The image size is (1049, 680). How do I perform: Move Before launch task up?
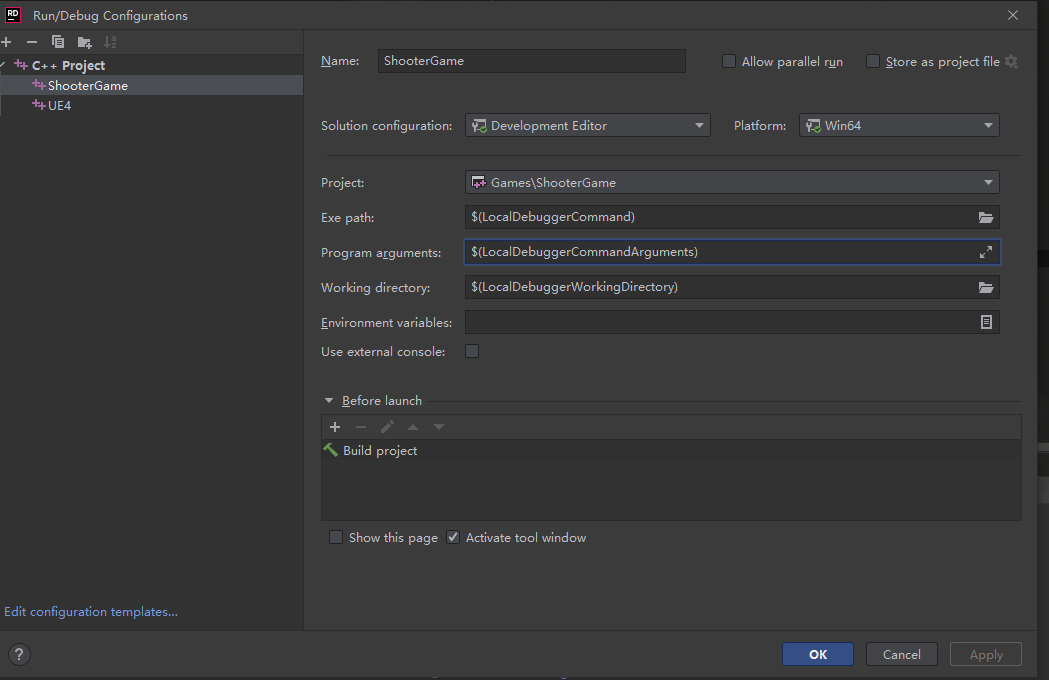[413, 427]
